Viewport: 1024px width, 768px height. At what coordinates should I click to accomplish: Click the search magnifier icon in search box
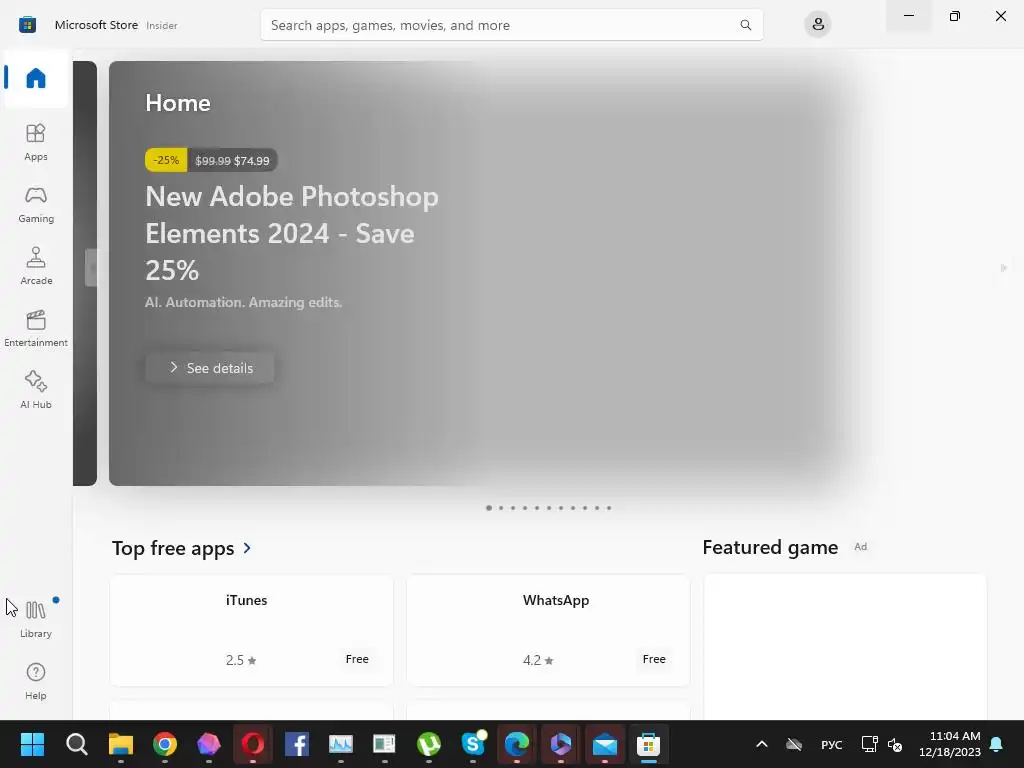point(745,25)
